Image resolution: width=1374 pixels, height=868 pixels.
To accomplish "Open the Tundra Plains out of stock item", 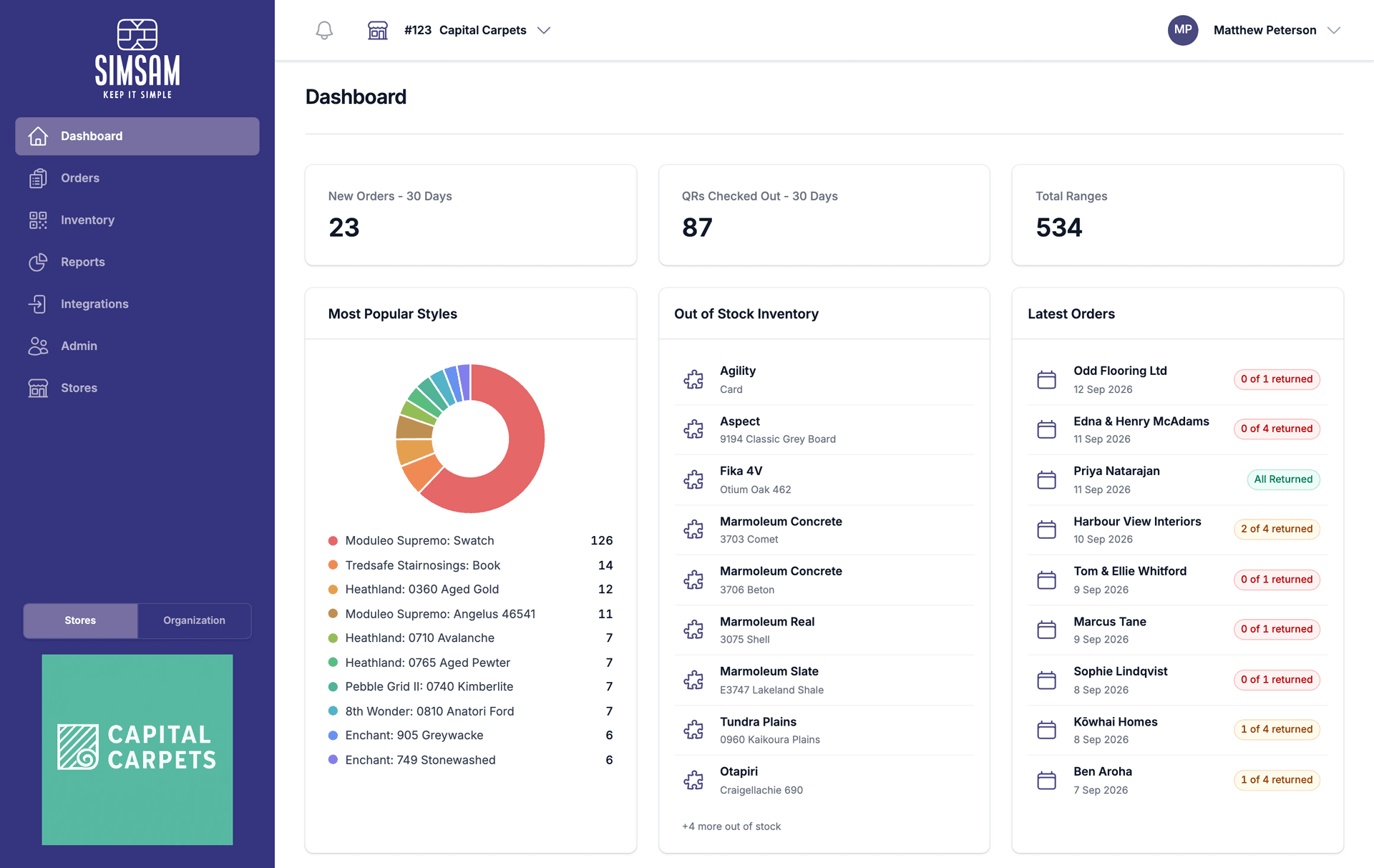I will point(824,730).
